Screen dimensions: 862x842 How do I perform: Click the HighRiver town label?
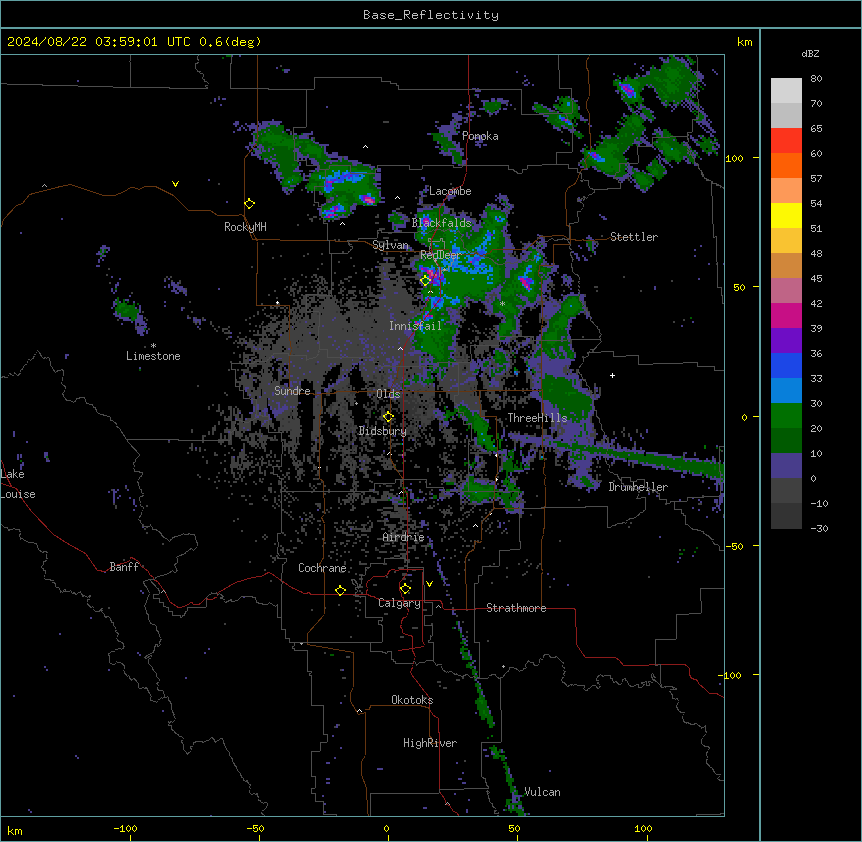[430, 743]
